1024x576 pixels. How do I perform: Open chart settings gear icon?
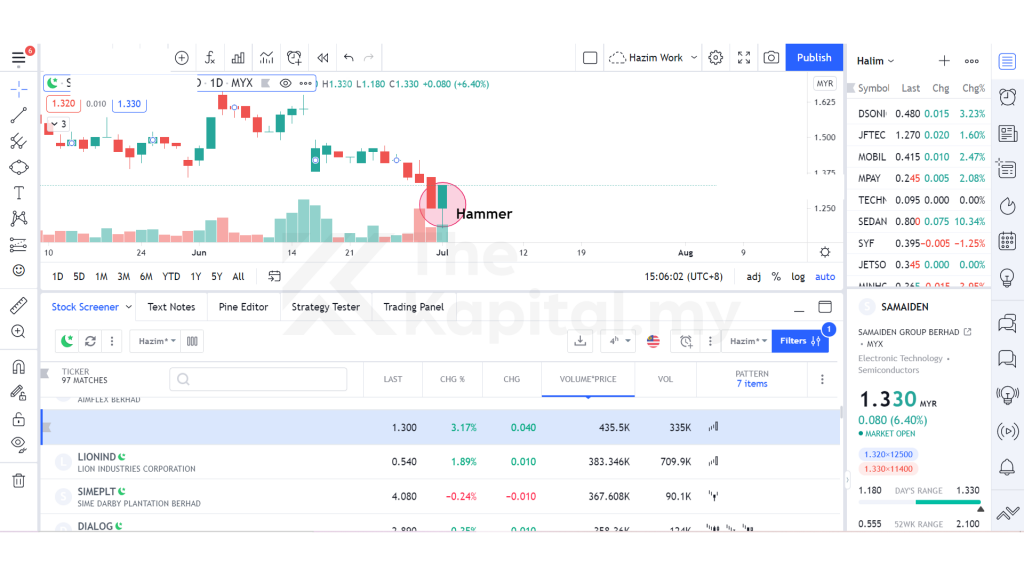click(716, 58)
